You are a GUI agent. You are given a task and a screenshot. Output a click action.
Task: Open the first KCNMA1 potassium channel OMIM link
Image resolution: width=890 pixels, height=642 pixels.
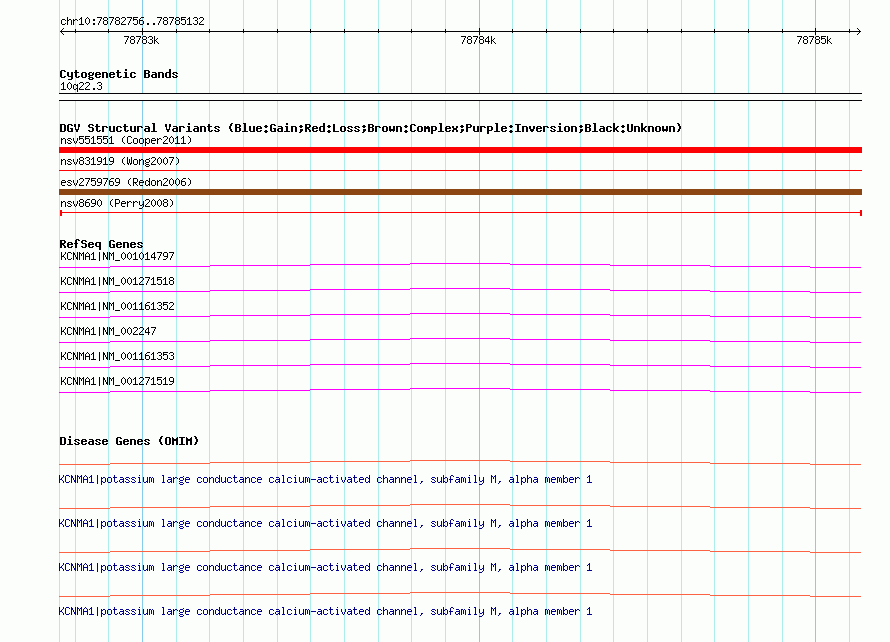[325, 480]
